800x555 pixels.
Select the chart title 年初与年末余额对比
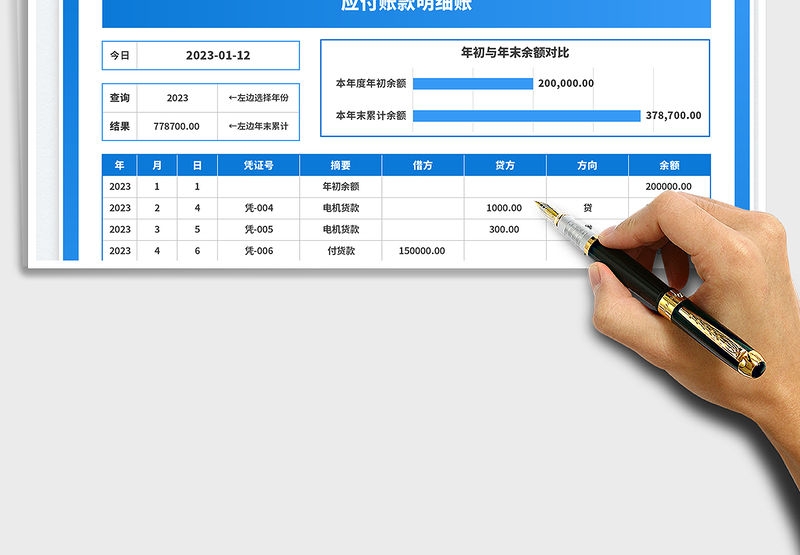(514, 52)
